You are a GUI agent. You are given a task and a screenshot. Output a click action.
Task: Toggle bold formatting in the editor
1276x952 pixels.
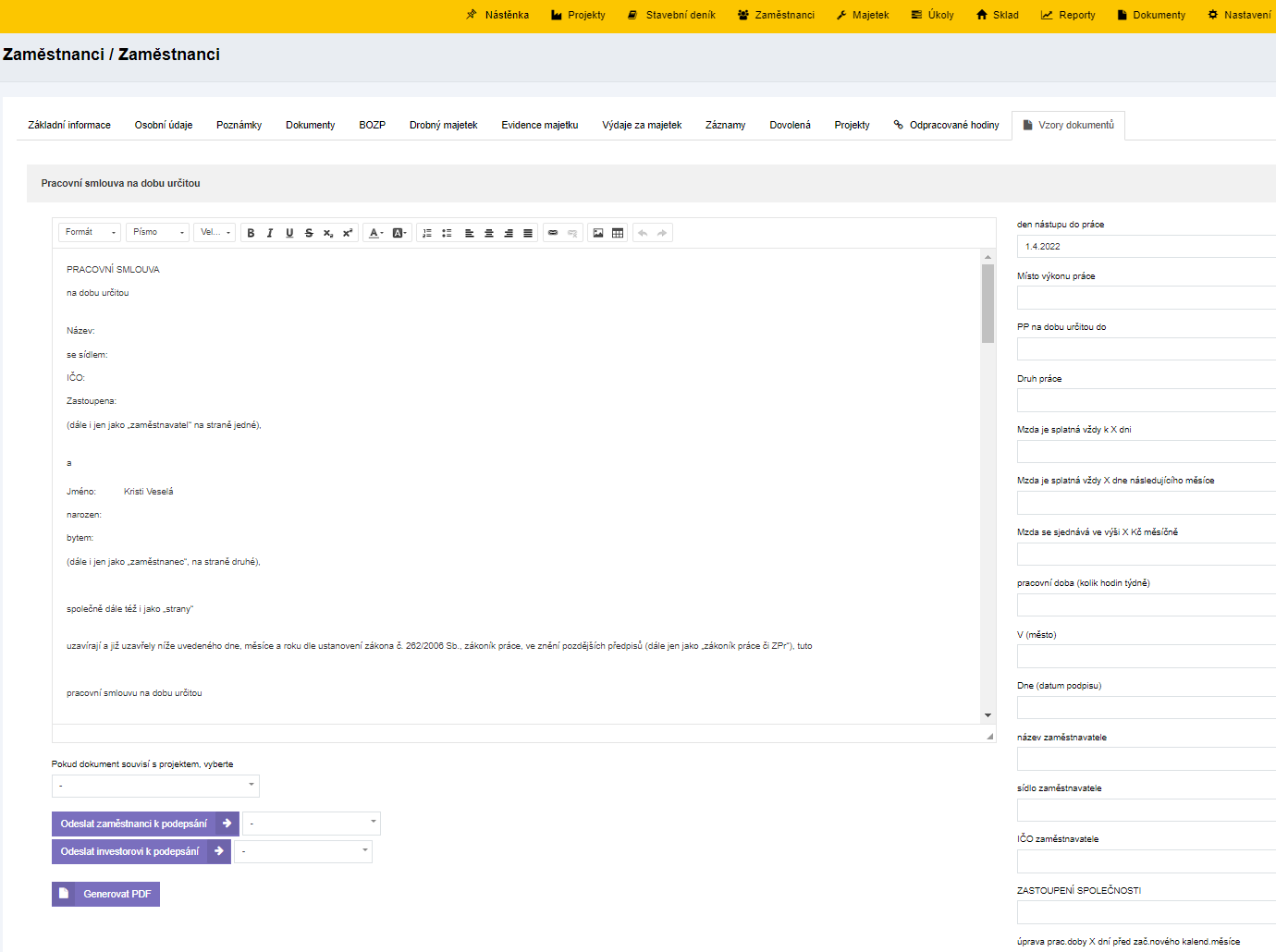point(251,233)
